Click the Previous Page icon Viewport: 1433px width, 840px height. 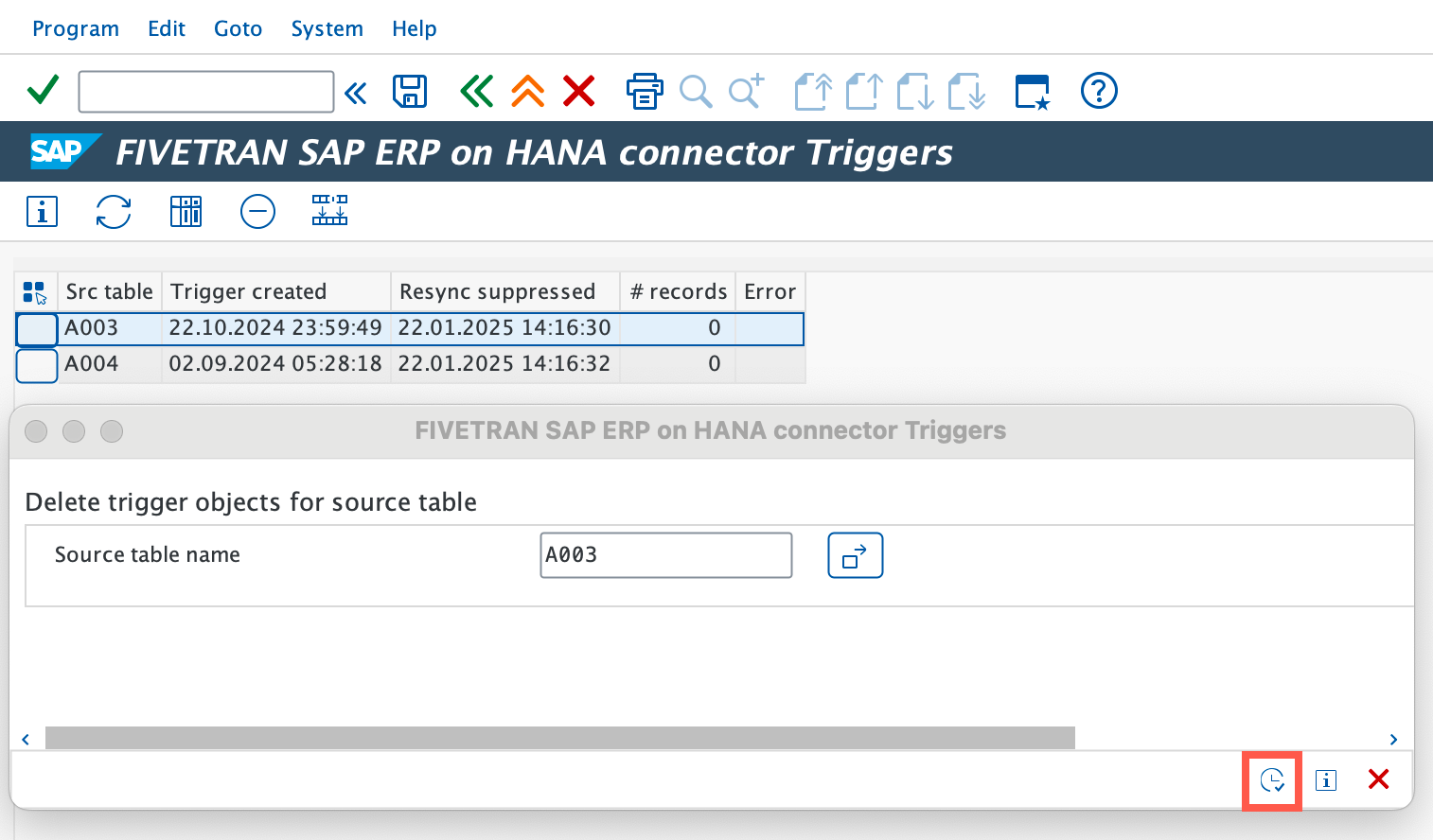(x=864, y=92)
